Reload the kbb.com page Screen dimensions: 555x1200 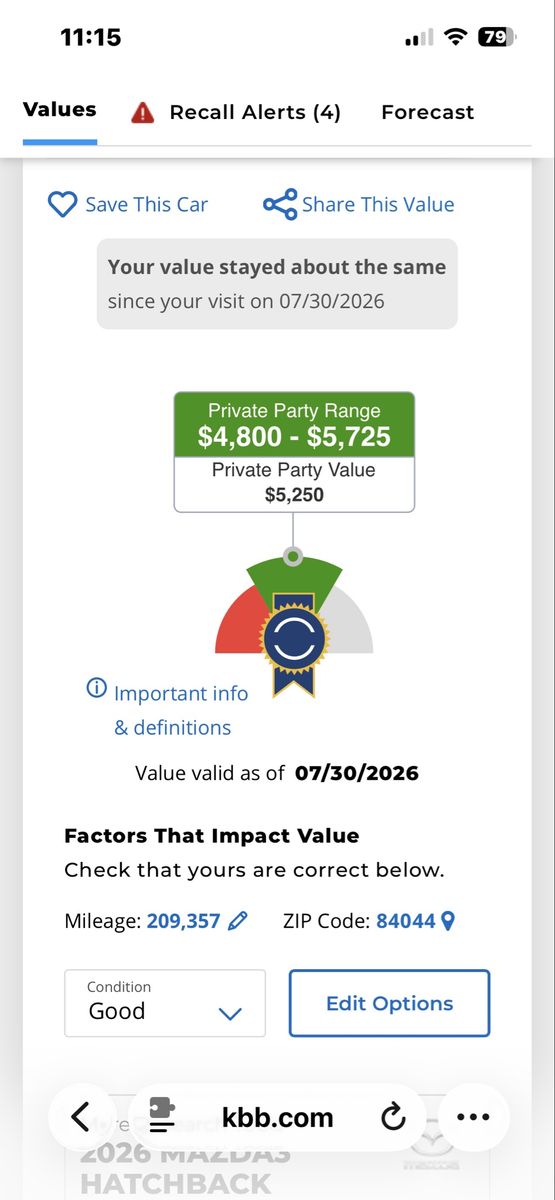393,1117
